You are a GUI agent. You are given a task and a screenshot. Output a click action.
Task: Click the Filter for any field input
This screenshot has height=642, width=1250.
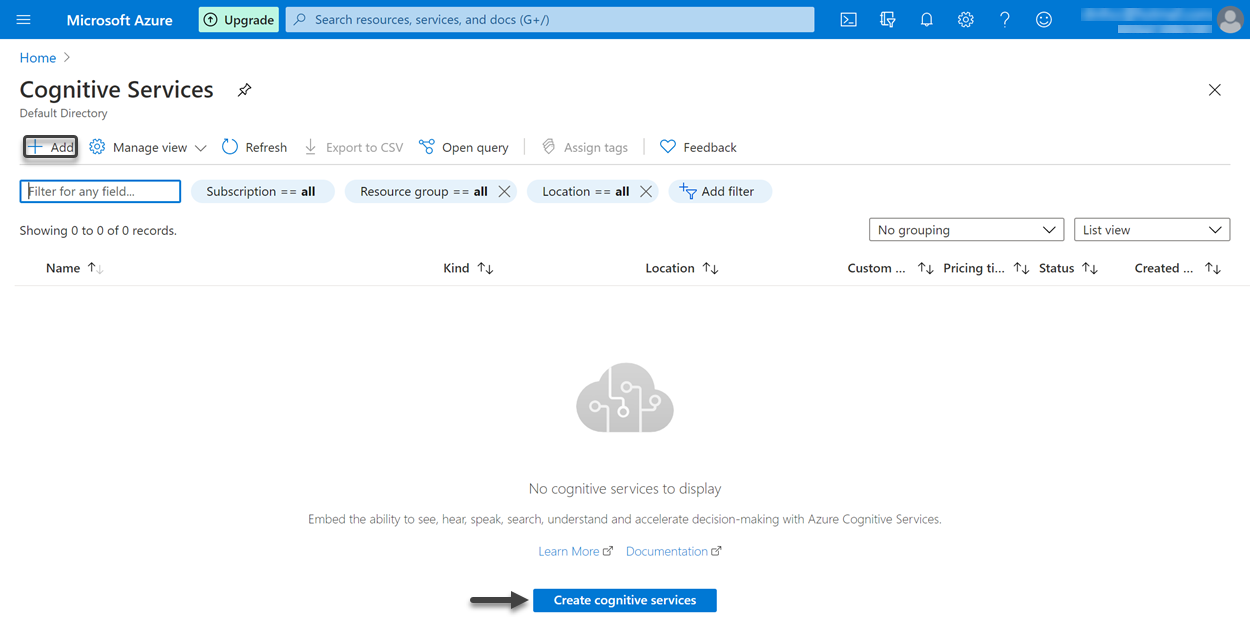[100, 191]
